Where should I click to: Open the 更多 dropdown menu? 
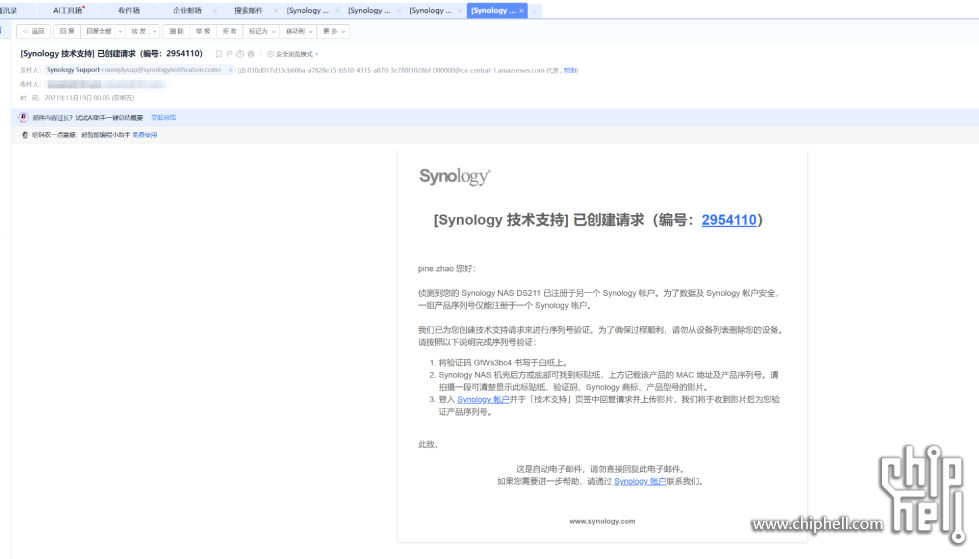334,31
